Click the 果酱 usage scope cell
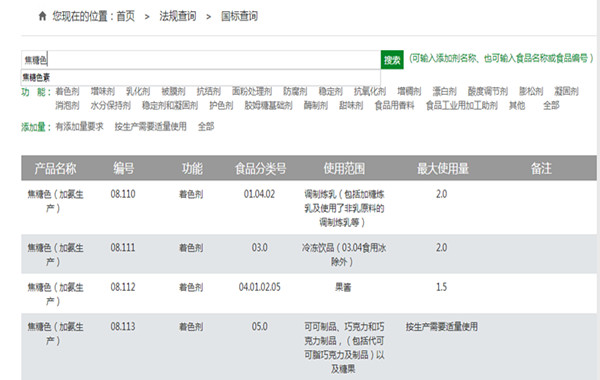This screenshot has height=380, width=600. pos(343,287)
